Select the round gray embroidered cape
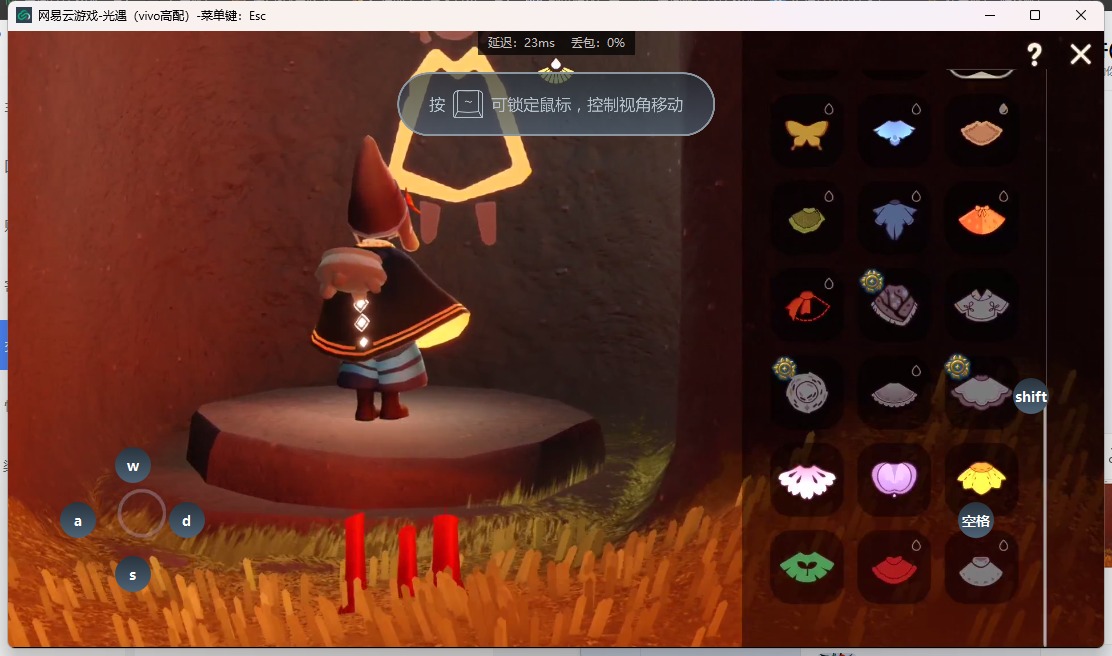The width and height of the screenshot is (1112, 656). click(x=807, y=393)
